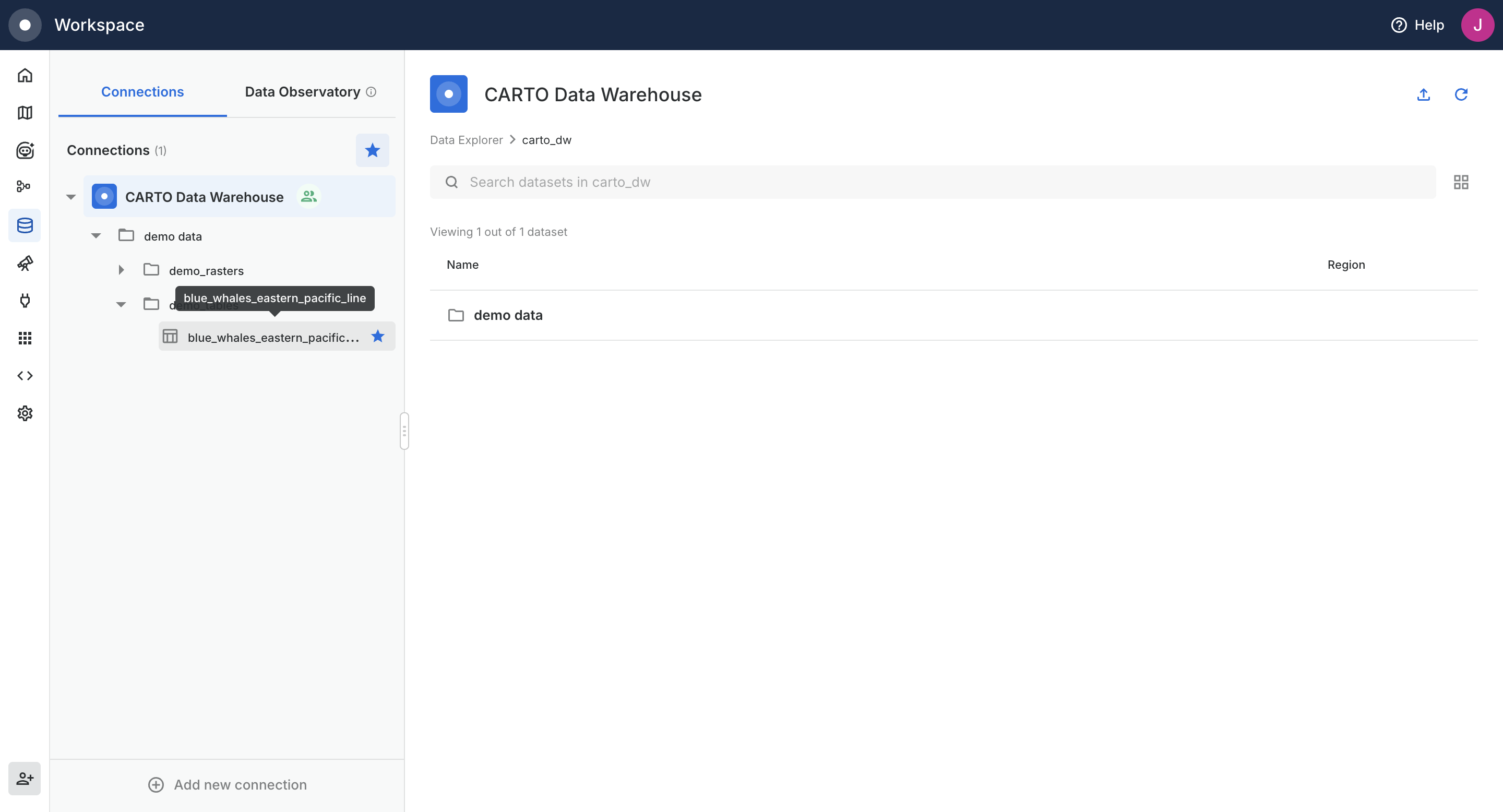This screenshot has height=812, width=1503.
Task: Click Add new connection
Action: [x=227, y=784]
